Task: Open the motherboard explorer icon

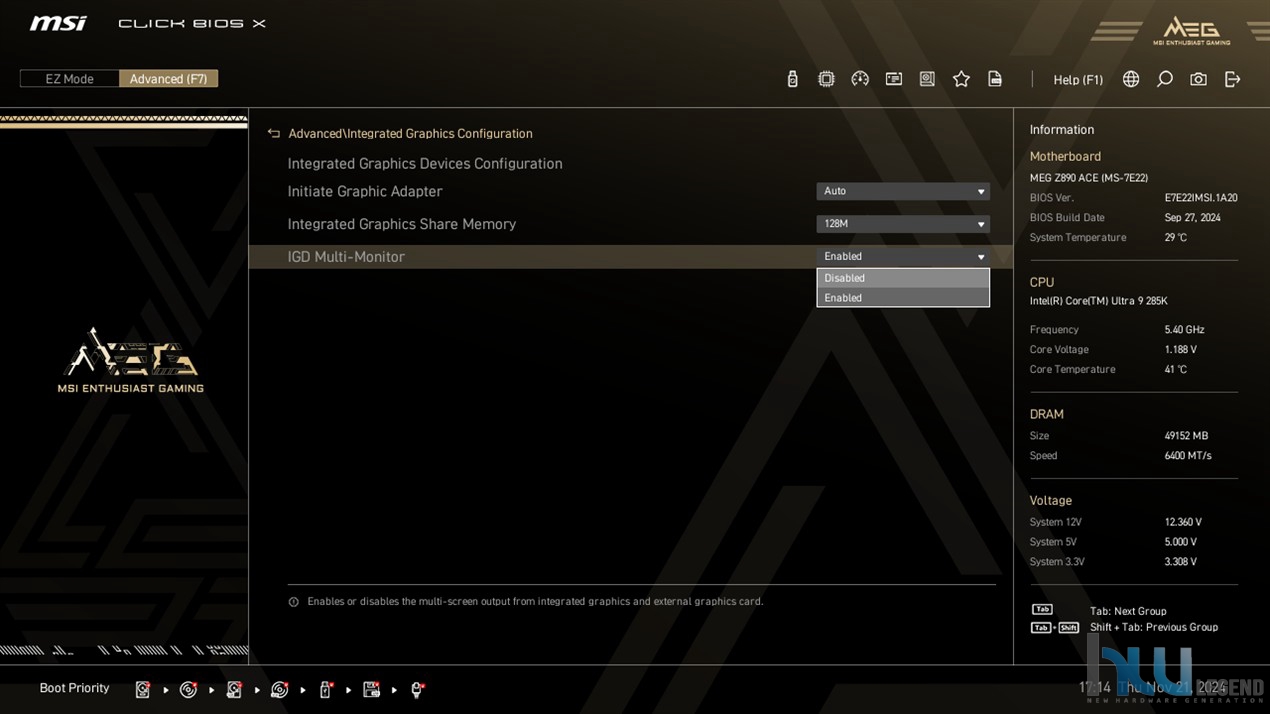Action: tap(927, 79)
